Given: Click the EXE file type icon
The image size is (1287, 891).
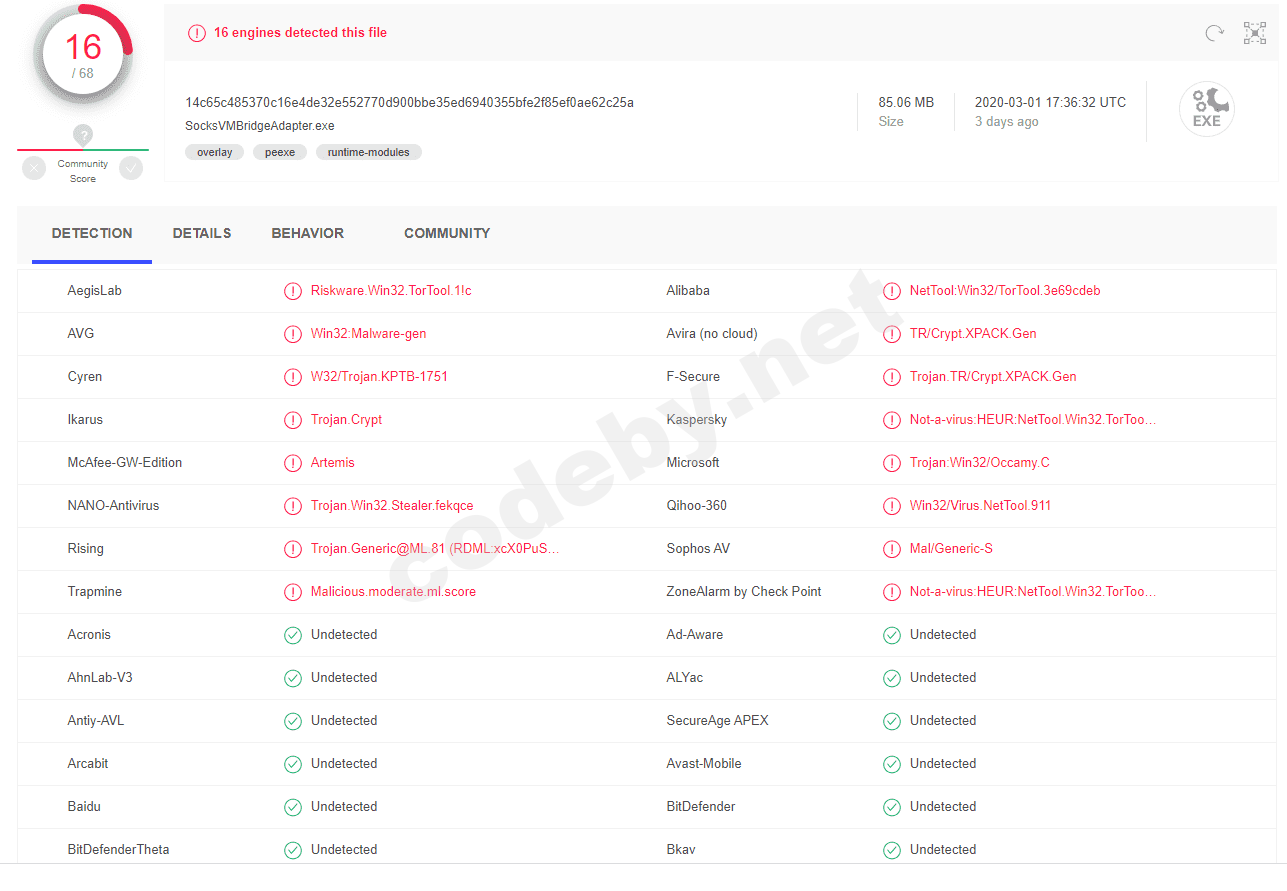Looking at the screenshot, I should [x=1206, y=109].
